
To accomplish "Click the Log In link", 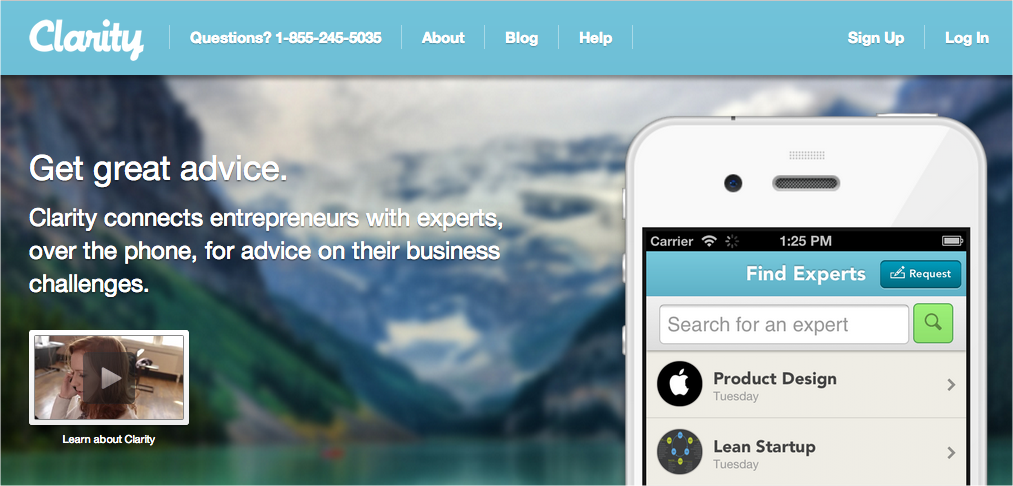I will click(x=967, y=37).
